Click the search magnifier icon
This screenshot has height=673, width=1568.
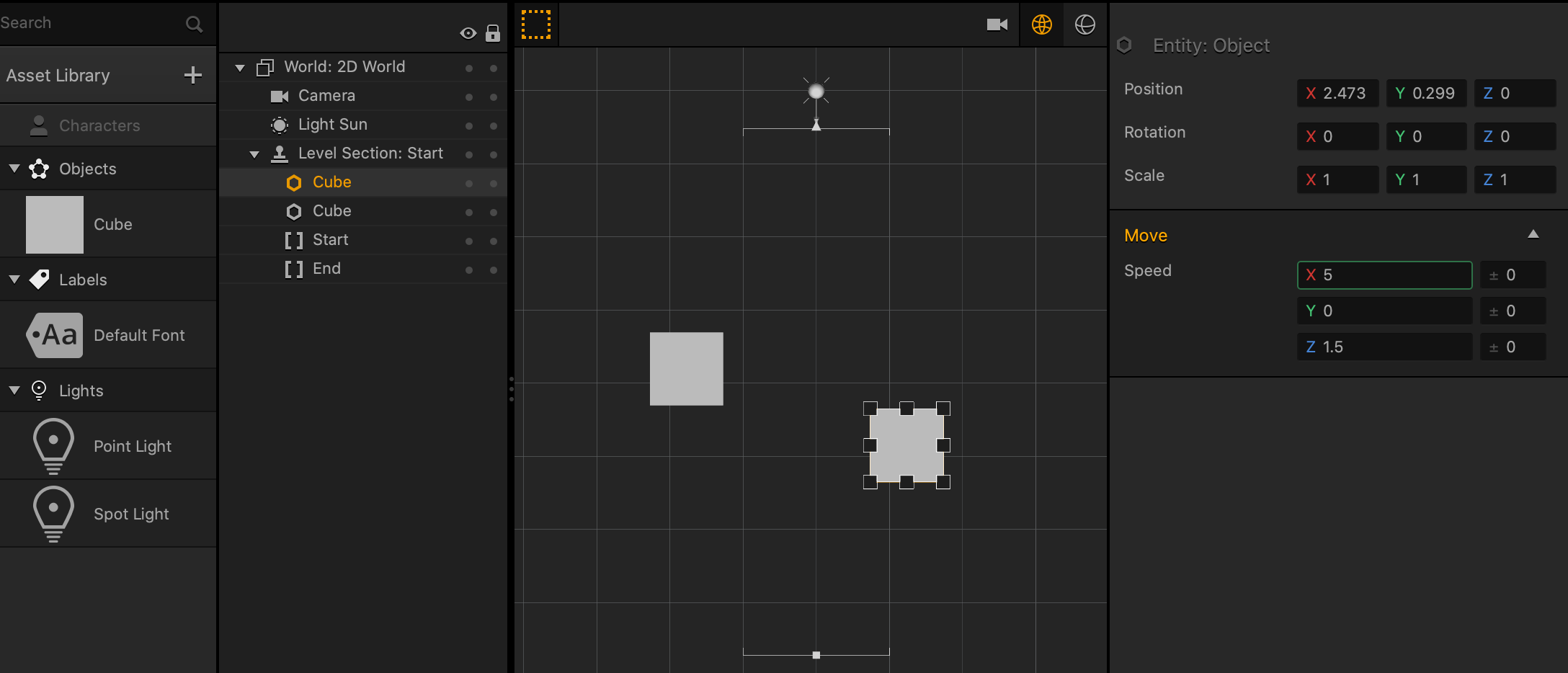pyautogui.click(x=194, y=24)
